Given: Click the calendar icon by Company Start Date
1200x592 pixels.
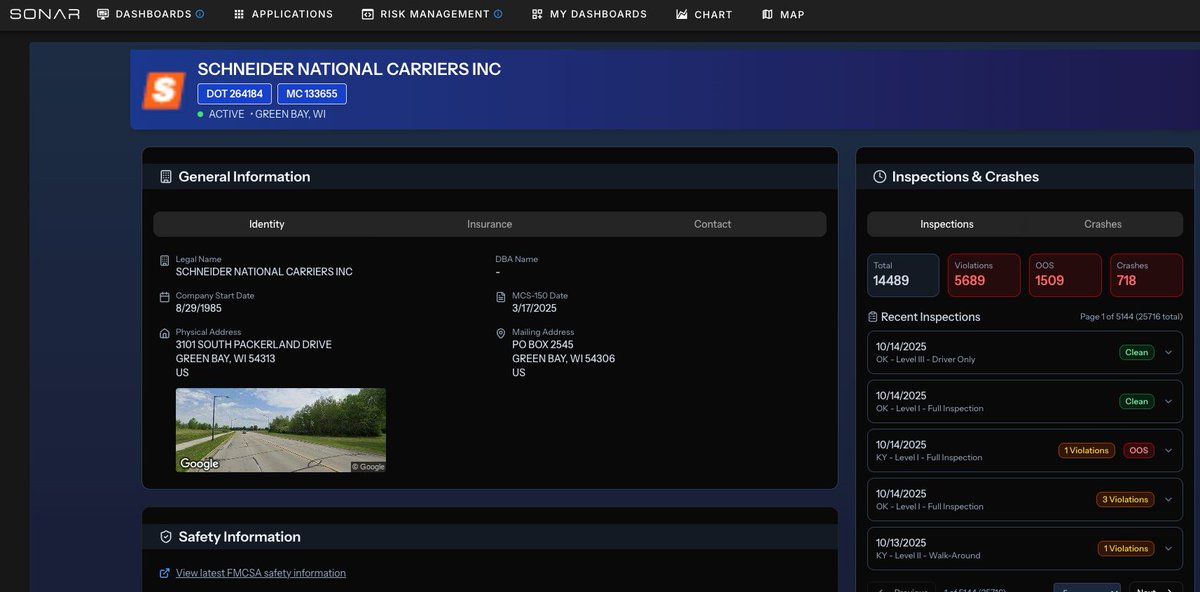Looking at the screenshot, I should click(x=165, y=297).
